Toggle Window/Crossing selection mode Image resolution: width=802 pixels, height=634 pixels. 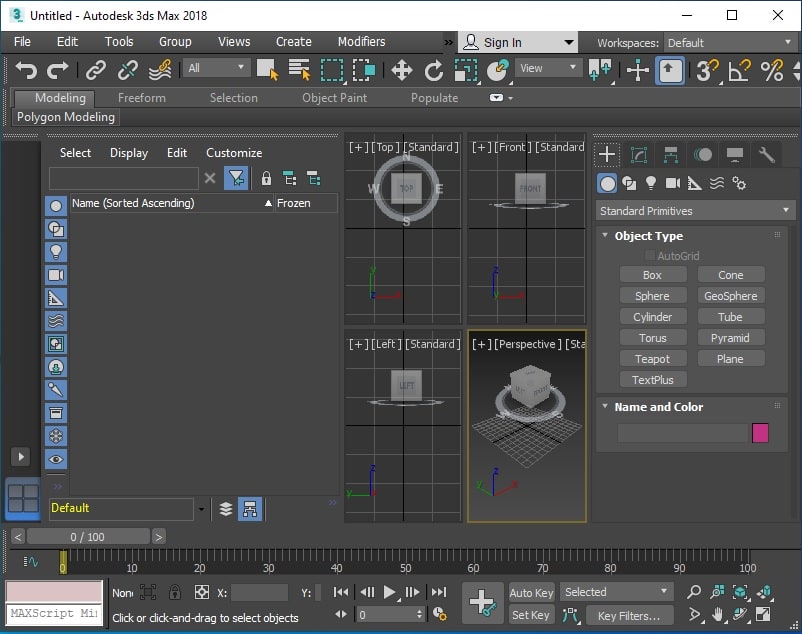pyautogui.click(x=364, y=70)
